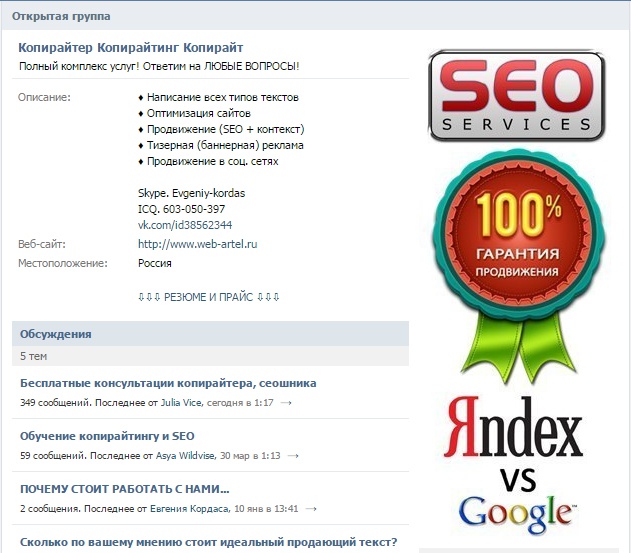Click the 349 сообщений message count
Image resolution: width=631 pixels, height=553 pixels.
[56, 402]
